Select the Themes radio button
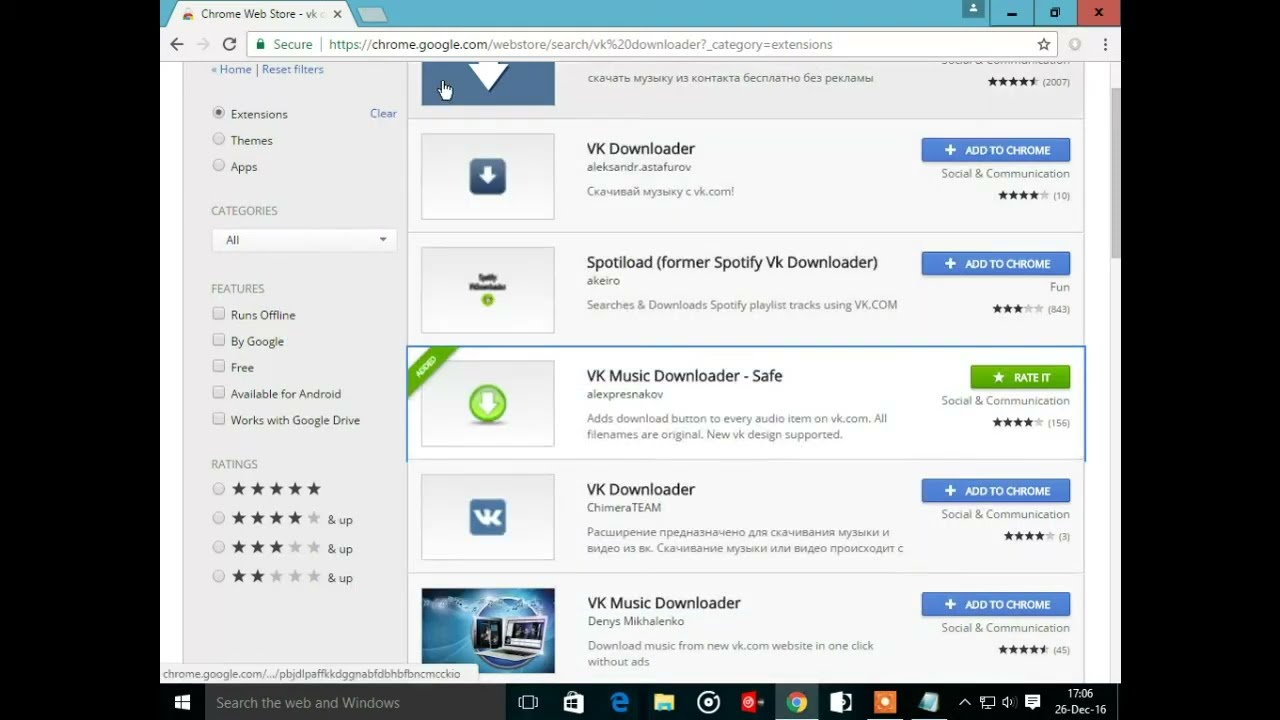This screenshot has width=1280, height=720. (x=218, y=139)
